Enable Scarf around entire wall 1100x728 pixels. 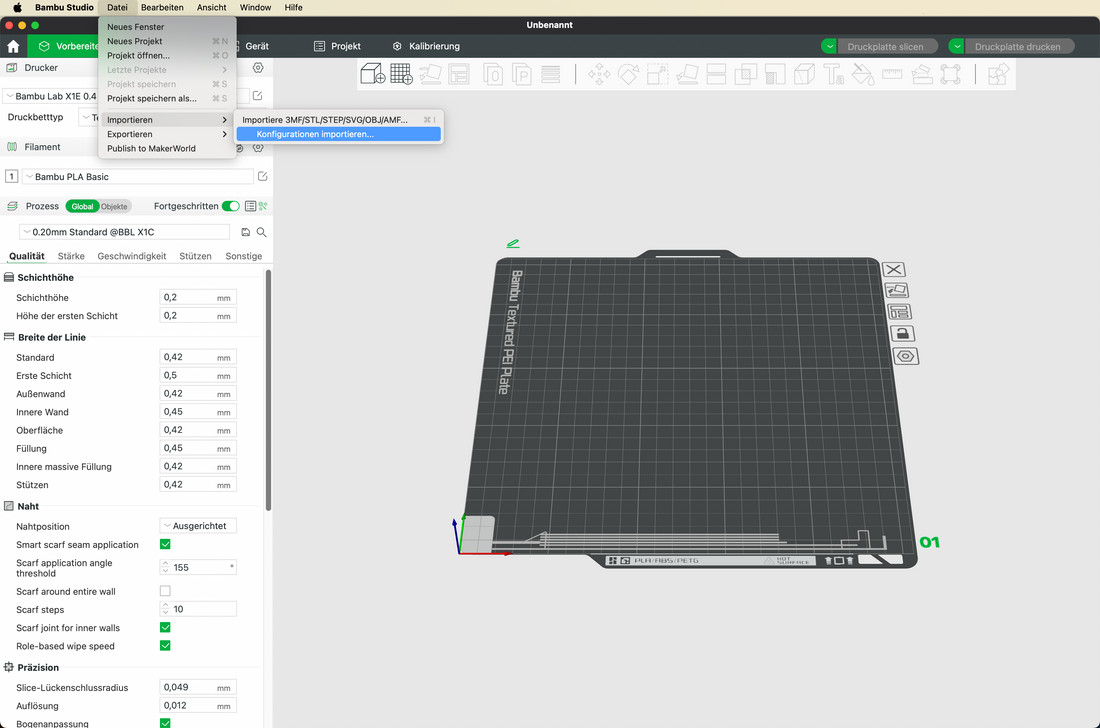pos(165,591)
